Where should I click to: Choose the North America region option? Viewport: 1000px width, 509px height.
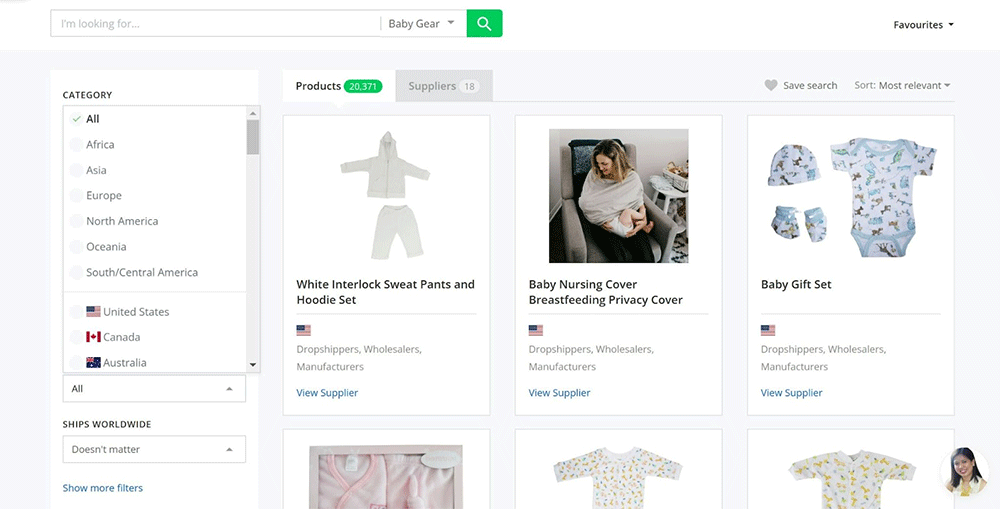click(121, 221)
